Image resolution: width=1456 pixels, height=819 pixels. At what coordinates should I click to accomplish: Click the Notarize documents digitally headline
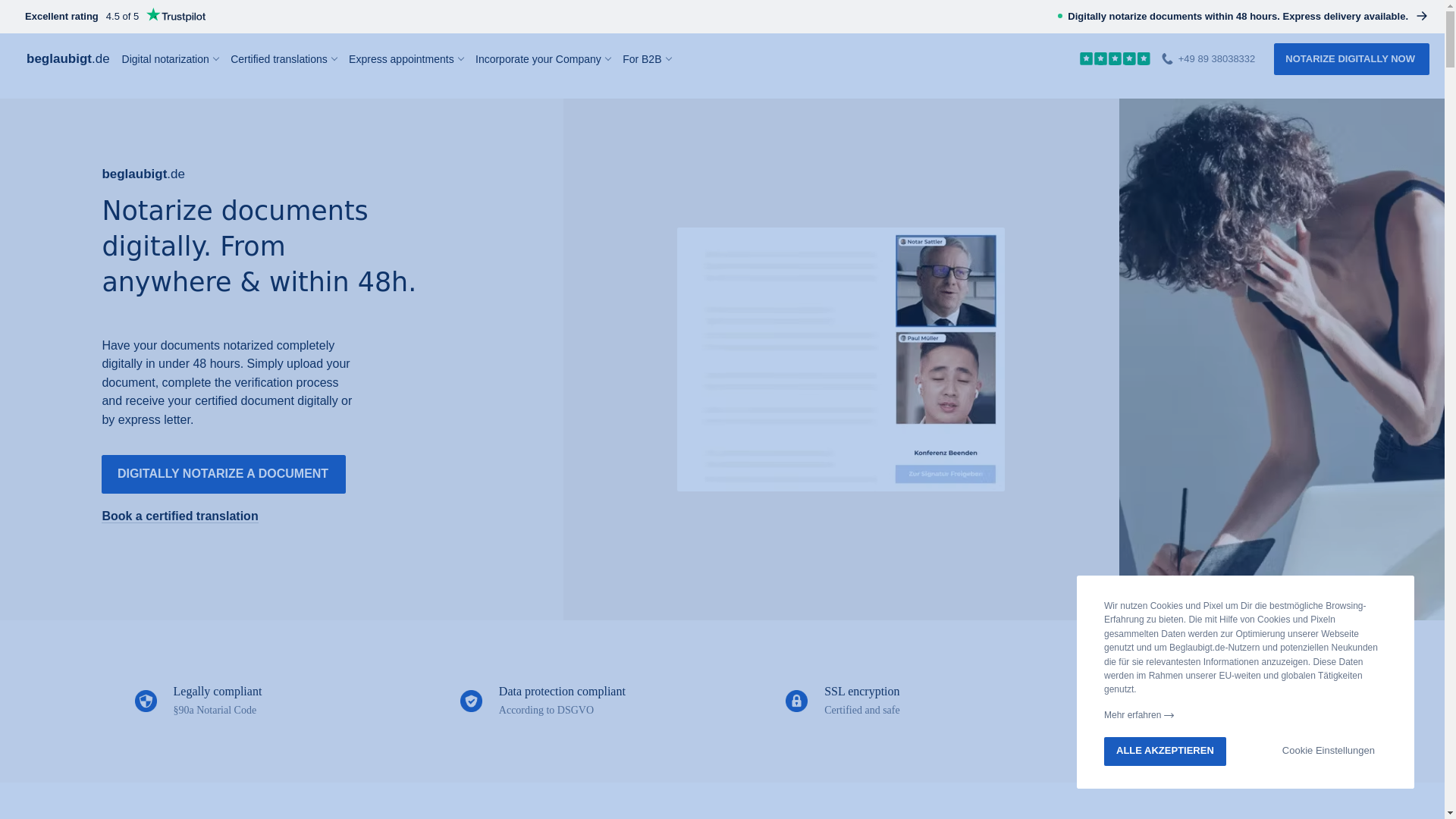(x=259, y=246)
